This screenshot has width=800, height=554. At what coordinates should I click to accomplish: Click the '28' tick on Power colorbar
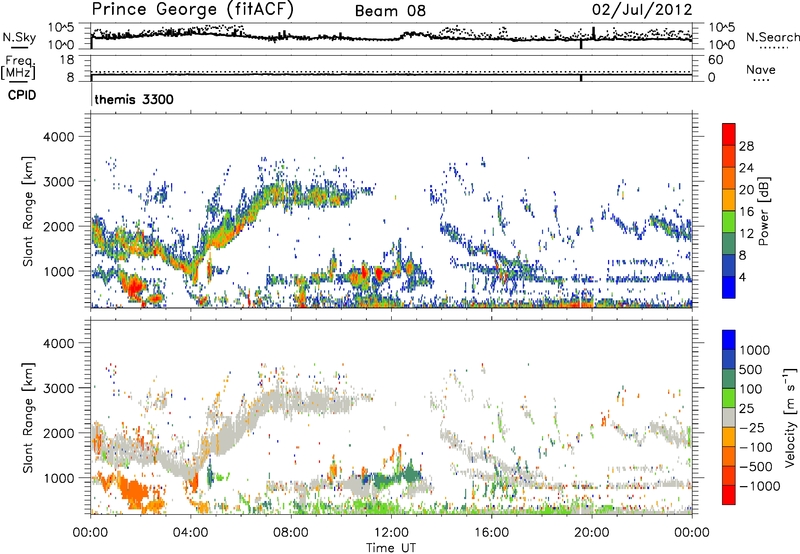(x=746, y=146)
